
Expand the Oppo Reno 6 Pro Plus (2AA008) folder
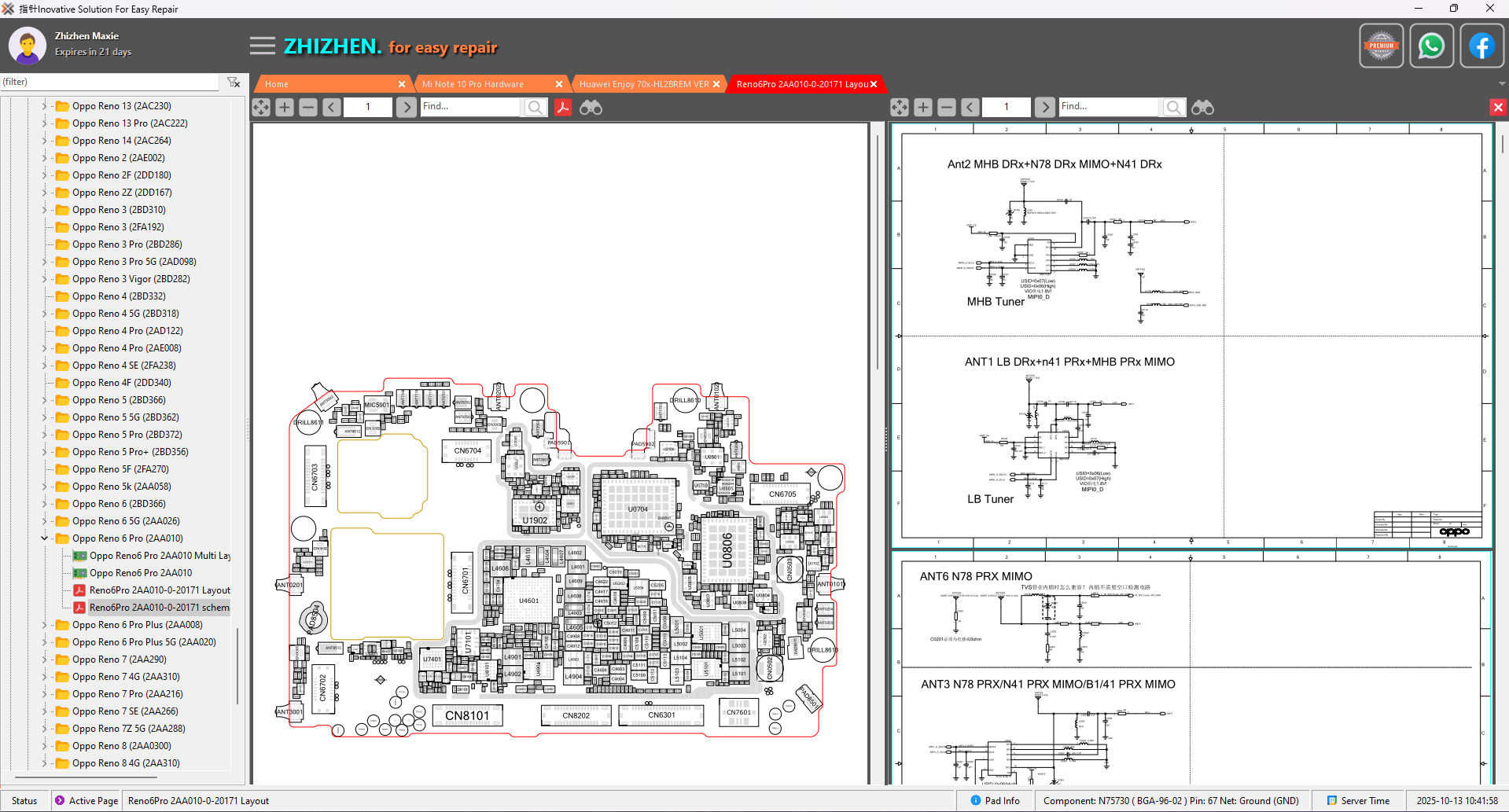click(x=44, y=625)
